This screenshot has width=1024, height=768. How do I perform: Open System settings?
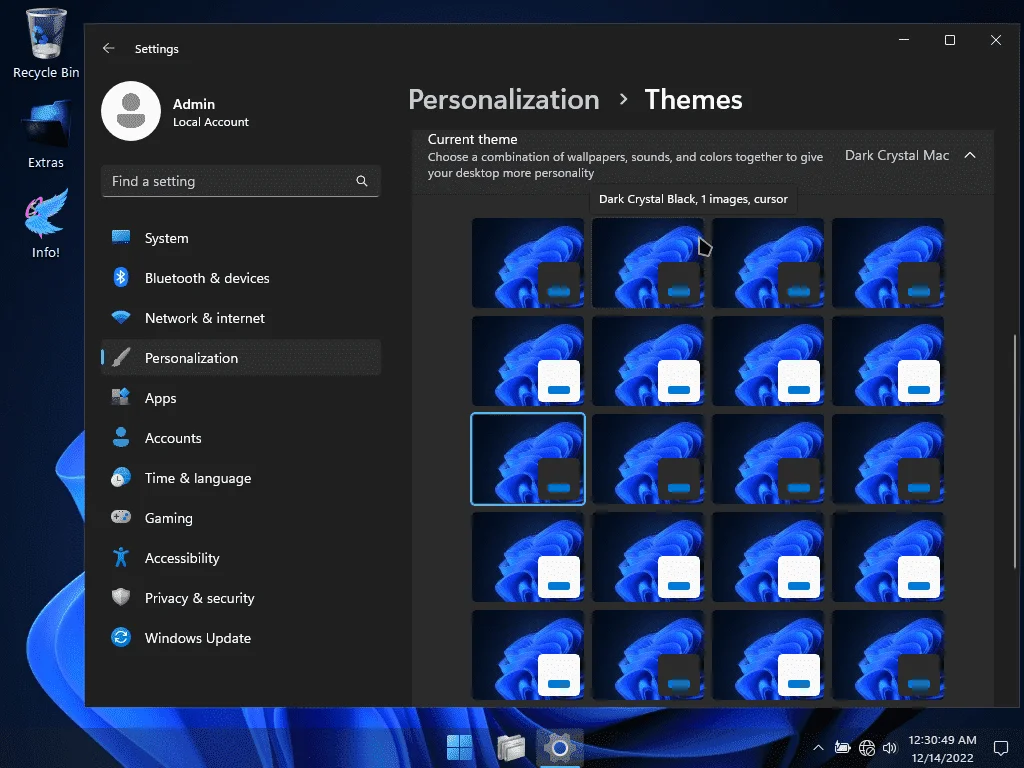click(x=240, y=238)
